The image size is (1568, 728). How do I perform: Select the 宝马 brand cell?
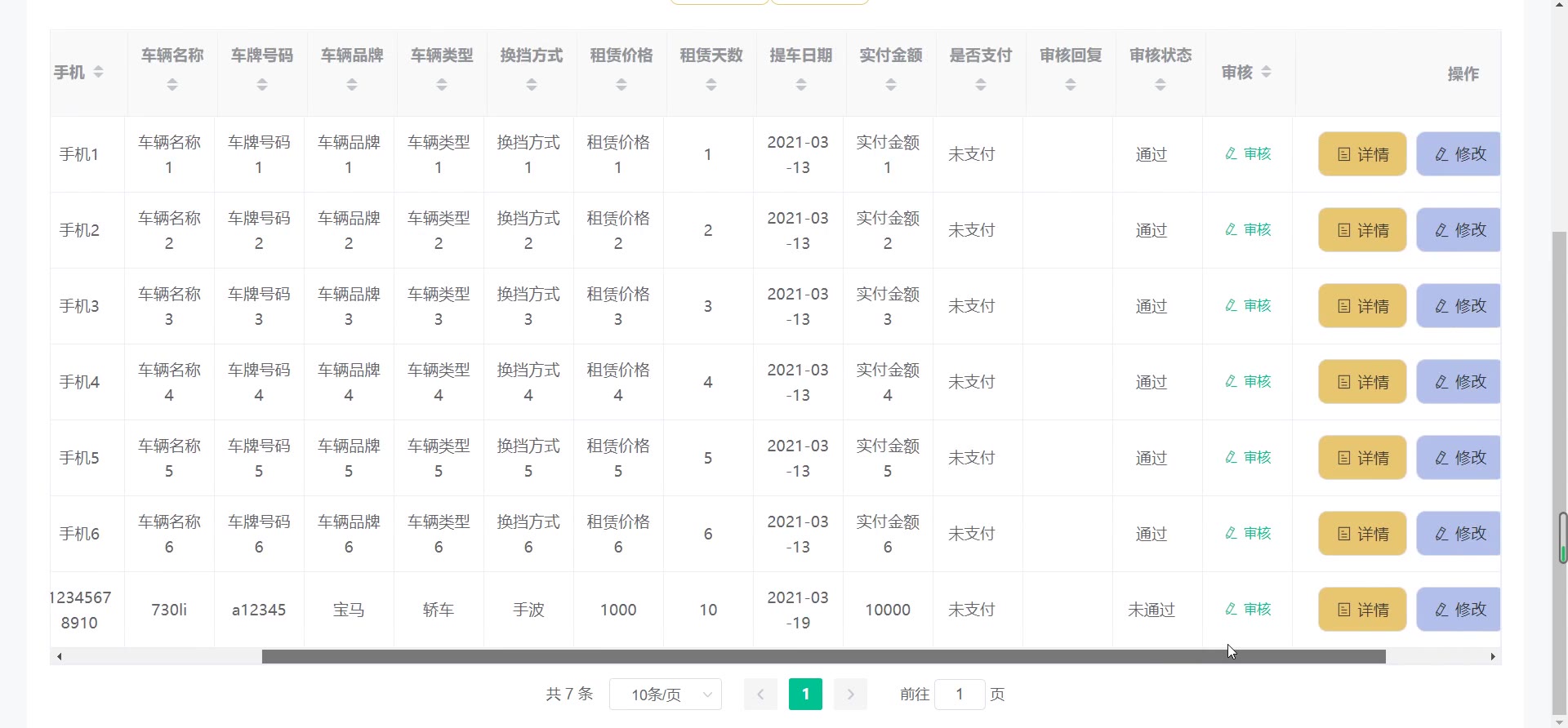(349, 610)
